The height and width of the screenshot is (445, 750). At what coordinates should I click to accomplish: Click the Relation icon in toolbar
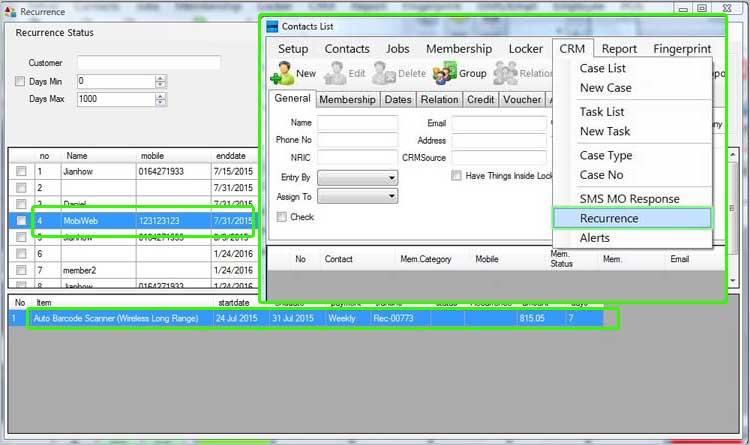(x=505, y=74)
